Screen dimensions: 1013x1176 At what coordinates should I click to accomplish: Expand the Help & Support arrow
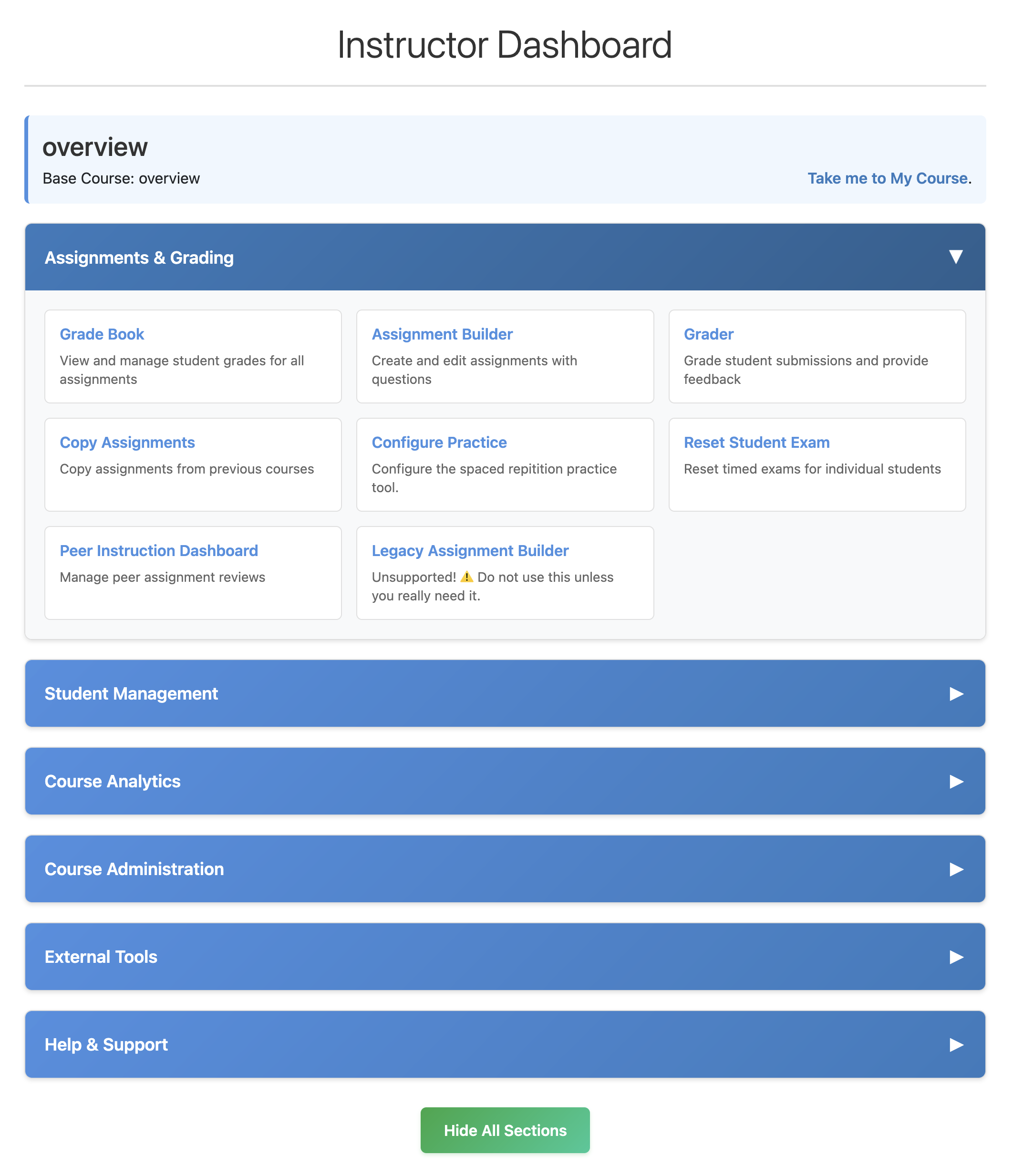click(x=956, y=1045)
